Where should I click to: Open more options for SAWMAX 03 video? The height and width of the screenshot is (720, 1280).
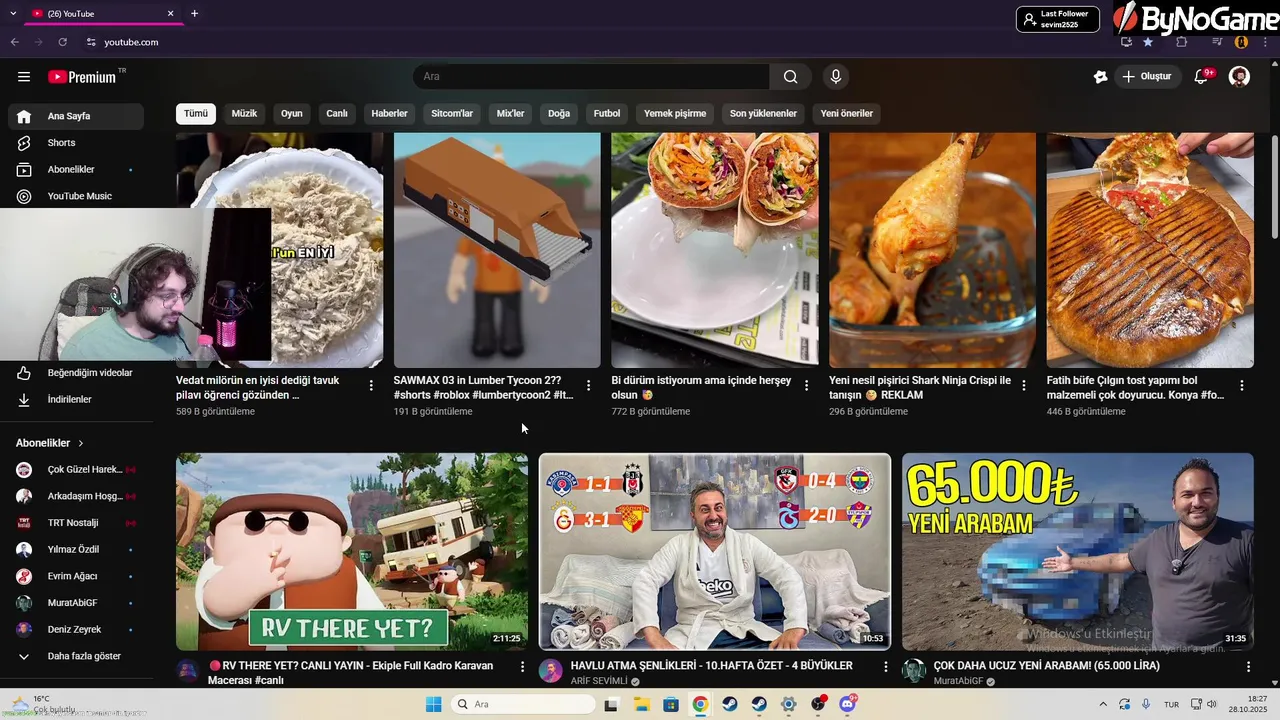click(588, 385)
